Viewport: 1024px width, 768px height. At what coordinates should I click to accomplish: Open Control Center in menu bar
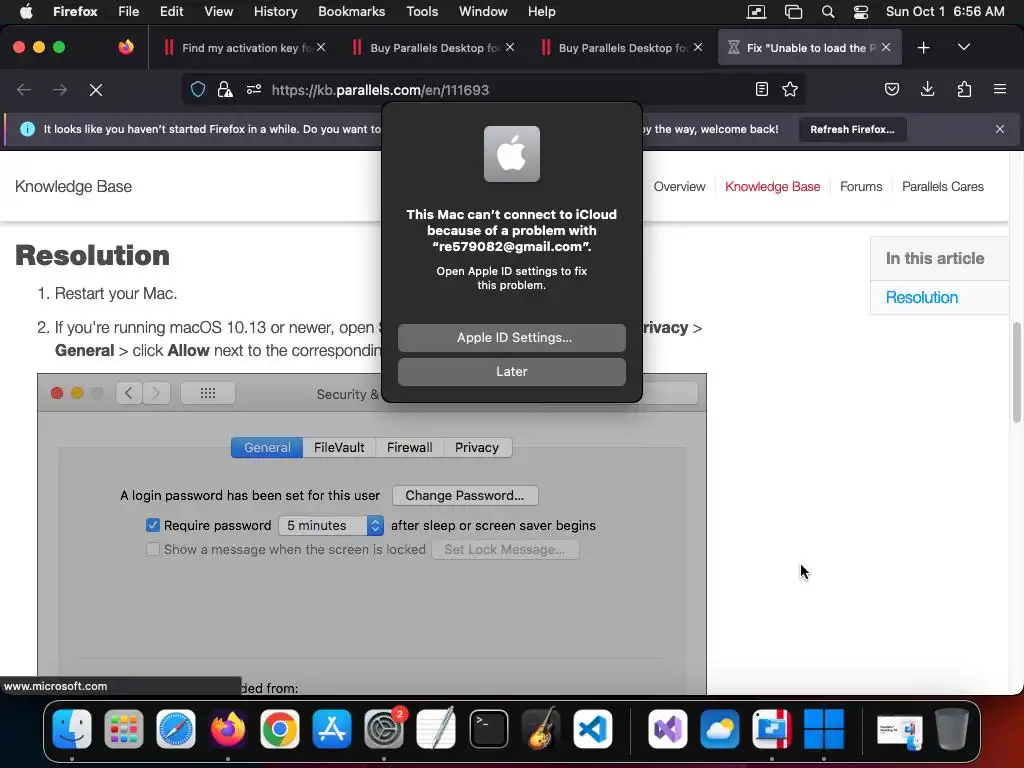coord(861,12)
